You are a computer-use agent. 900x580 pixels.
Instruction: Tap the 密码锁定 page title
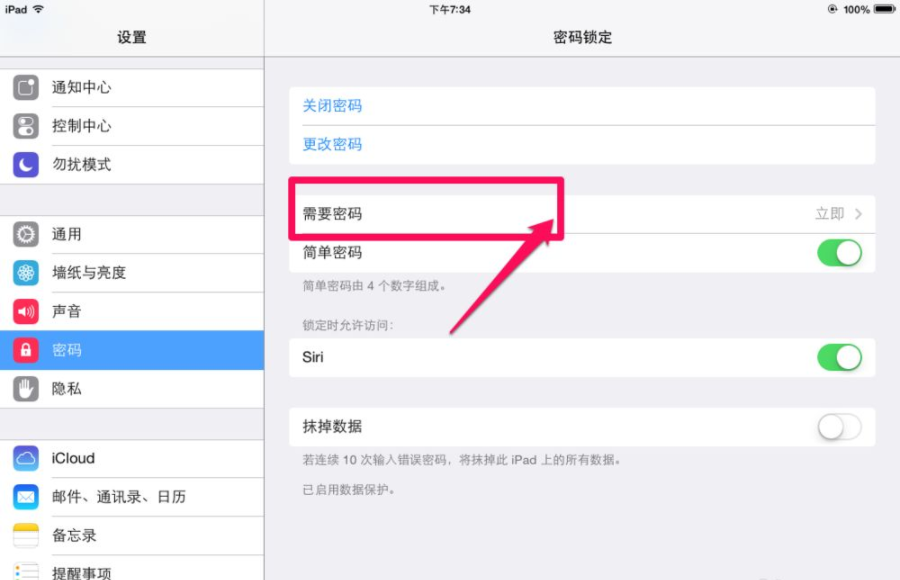(x=582, y=37)
